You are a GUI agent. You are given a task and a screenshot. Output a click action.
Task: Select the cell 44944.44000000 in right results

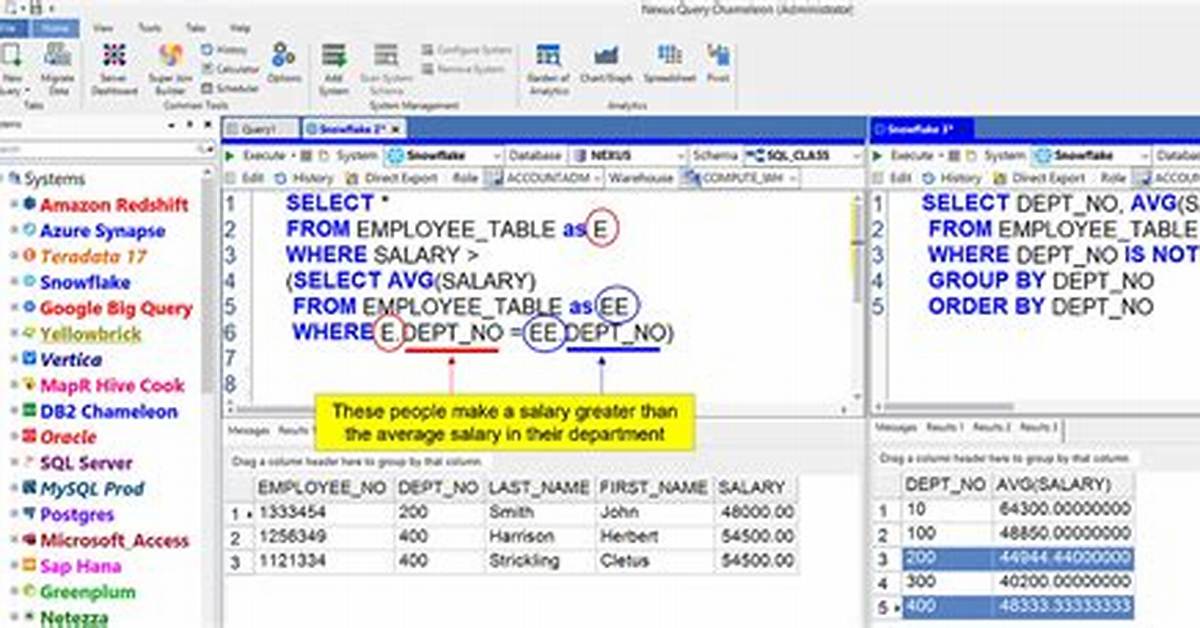1064,558
